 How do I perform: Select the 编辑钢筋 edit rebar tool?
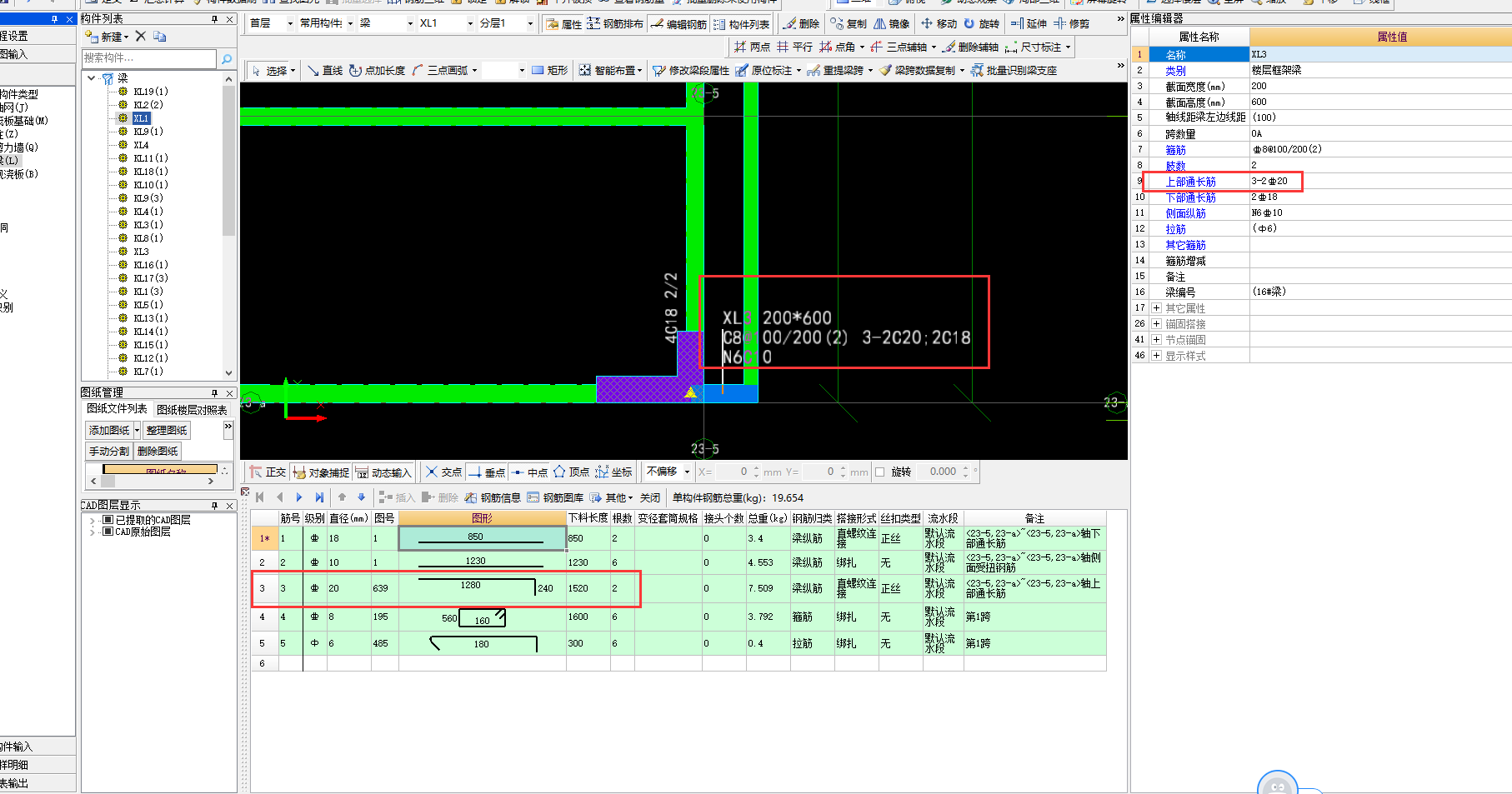(x=678, y=24)
